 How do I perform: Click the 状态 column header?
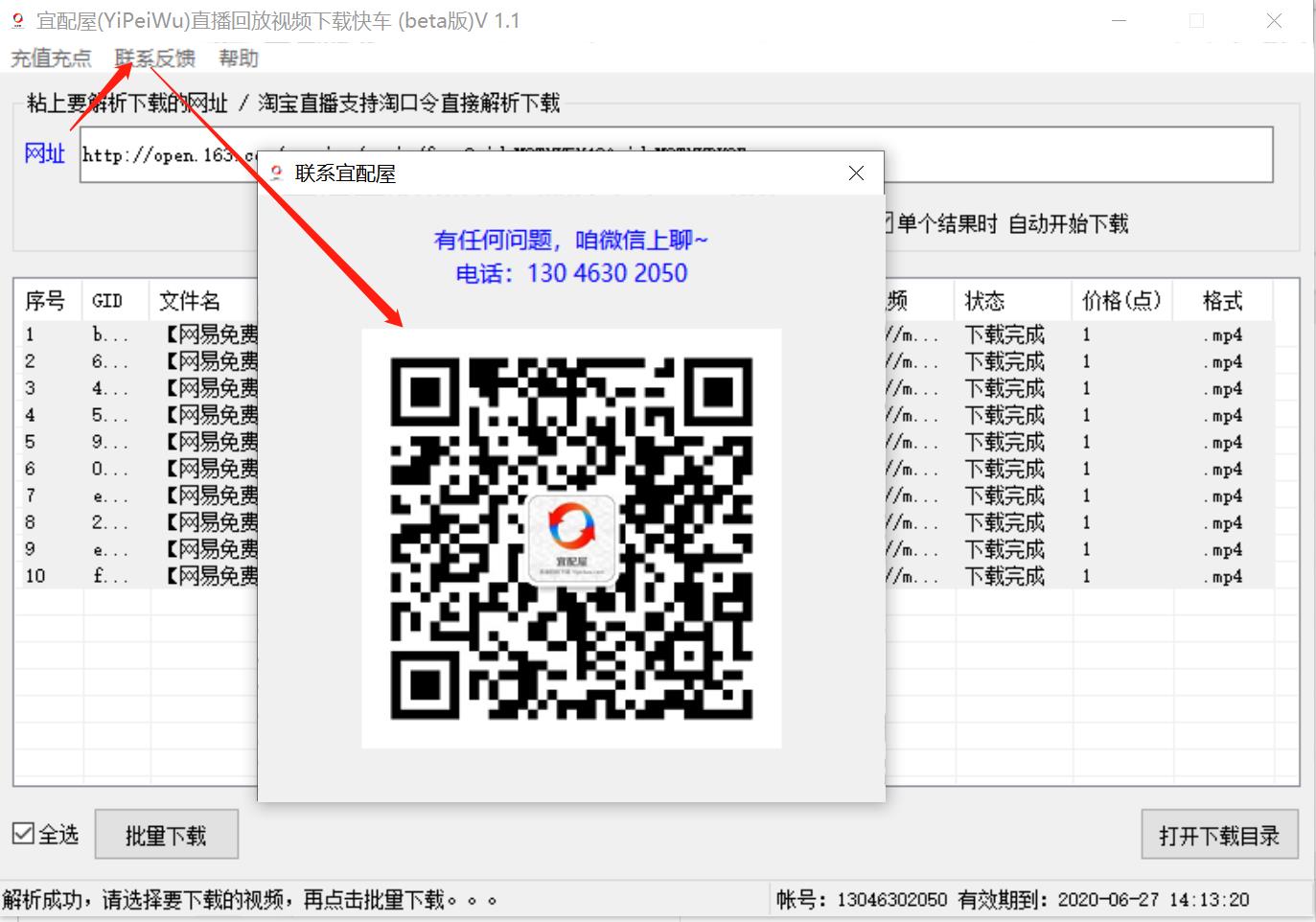pyautogui.click(x=1012, y=301)
